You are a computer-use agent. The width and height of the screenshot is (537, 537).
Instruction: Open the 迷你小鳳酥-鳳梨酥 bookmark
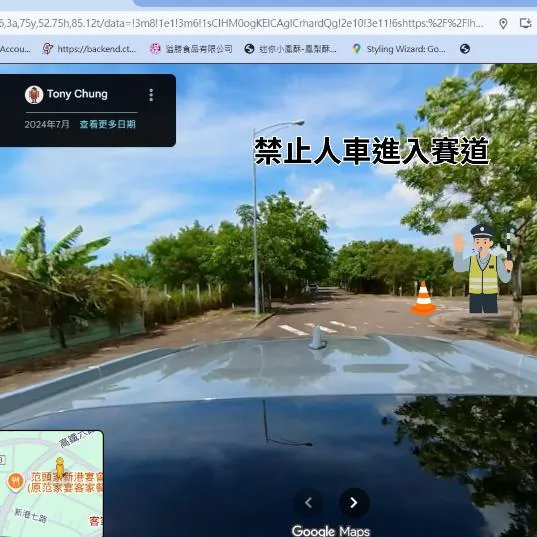pyautogui.click(x=290, y=49)
